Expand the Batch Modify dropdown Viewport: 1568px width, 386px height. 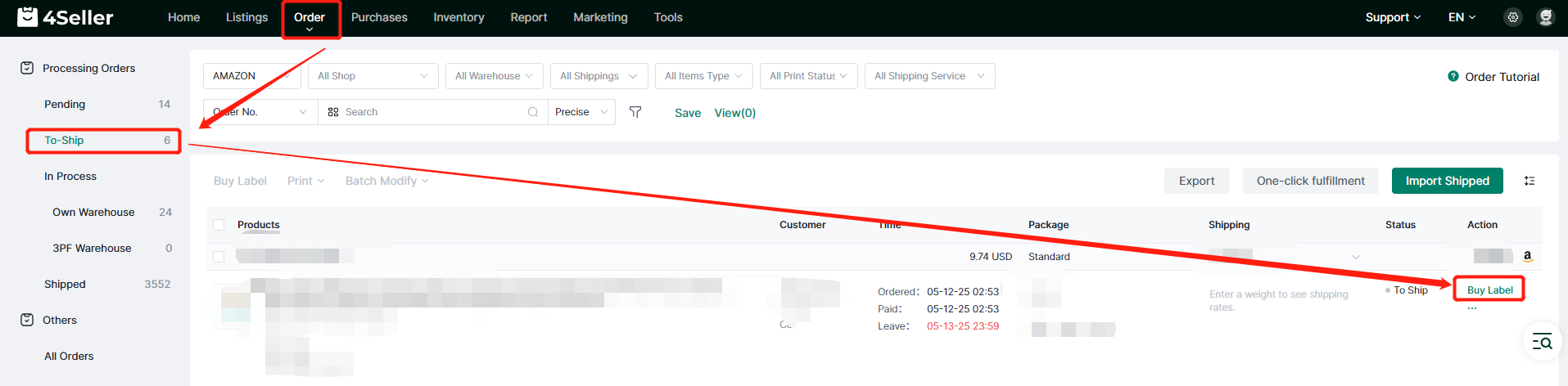point(386,181)
